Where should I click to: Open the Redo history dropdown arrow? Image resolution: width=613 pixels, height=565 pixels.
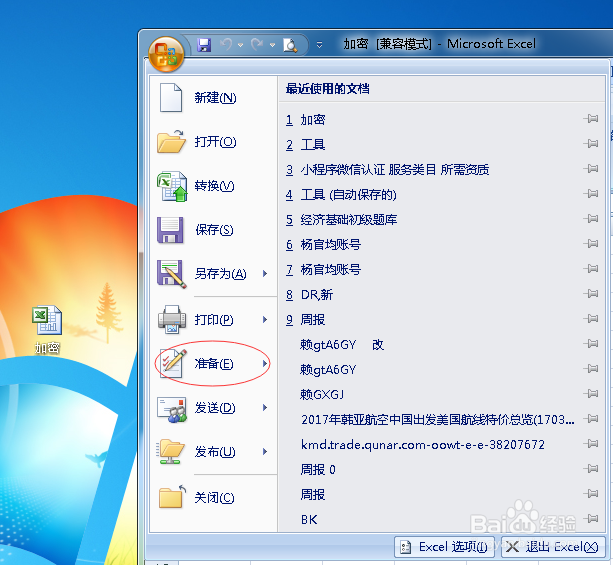272,45
